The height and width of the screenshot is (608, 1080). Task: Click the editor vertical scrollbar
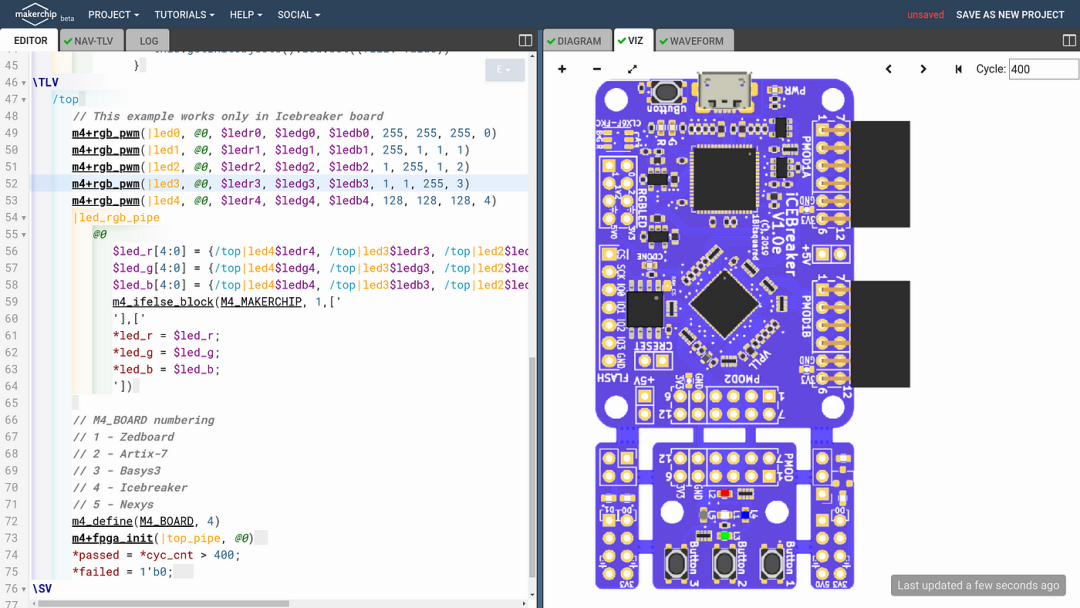532,467
